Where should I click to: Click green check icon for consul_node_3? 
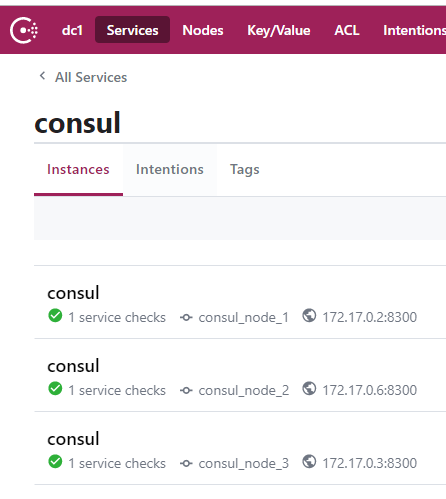pyautogui.click(x=55, y=462)
